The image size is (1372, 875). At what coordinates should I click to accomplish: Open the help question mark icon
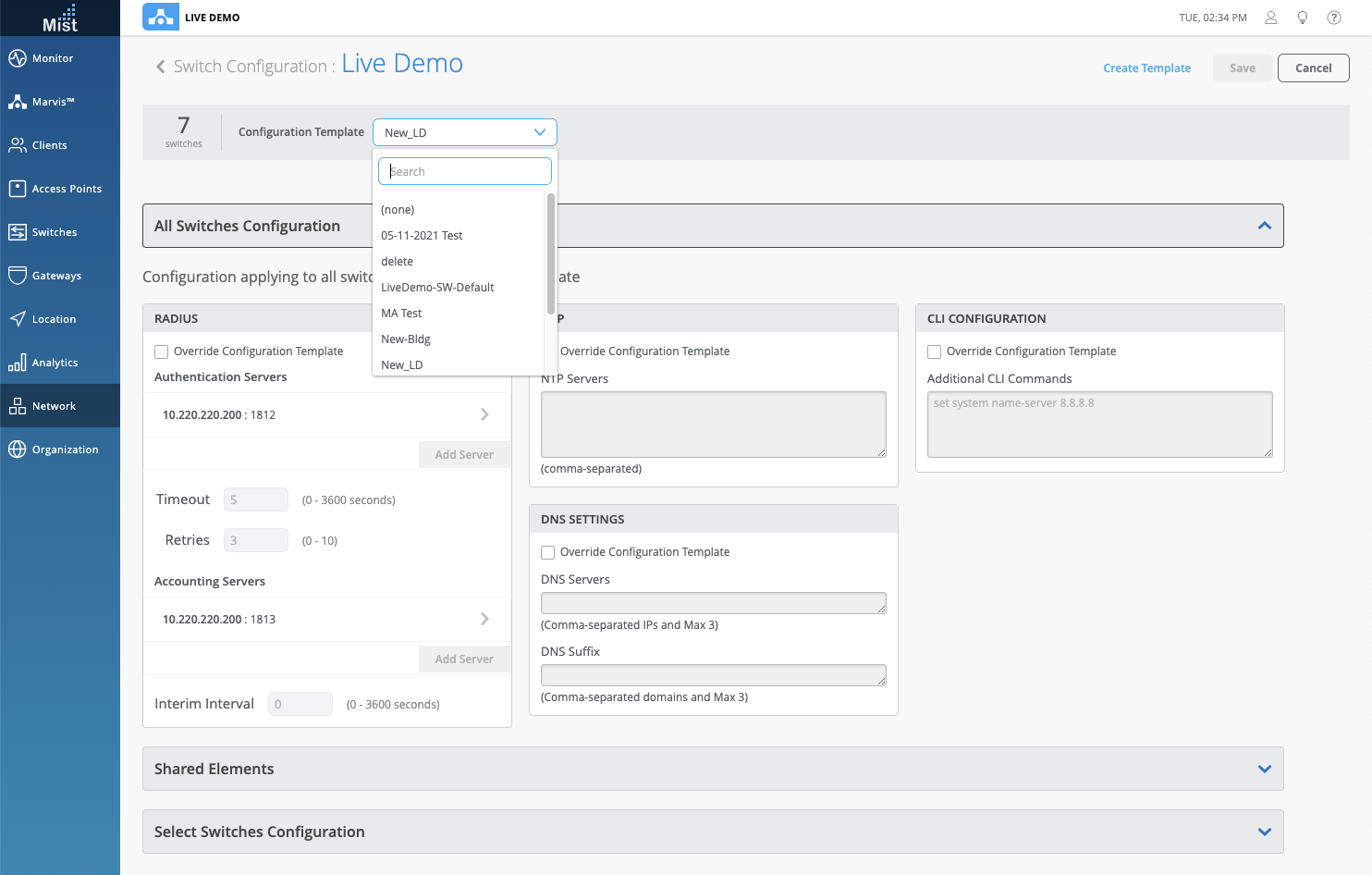1334,18
